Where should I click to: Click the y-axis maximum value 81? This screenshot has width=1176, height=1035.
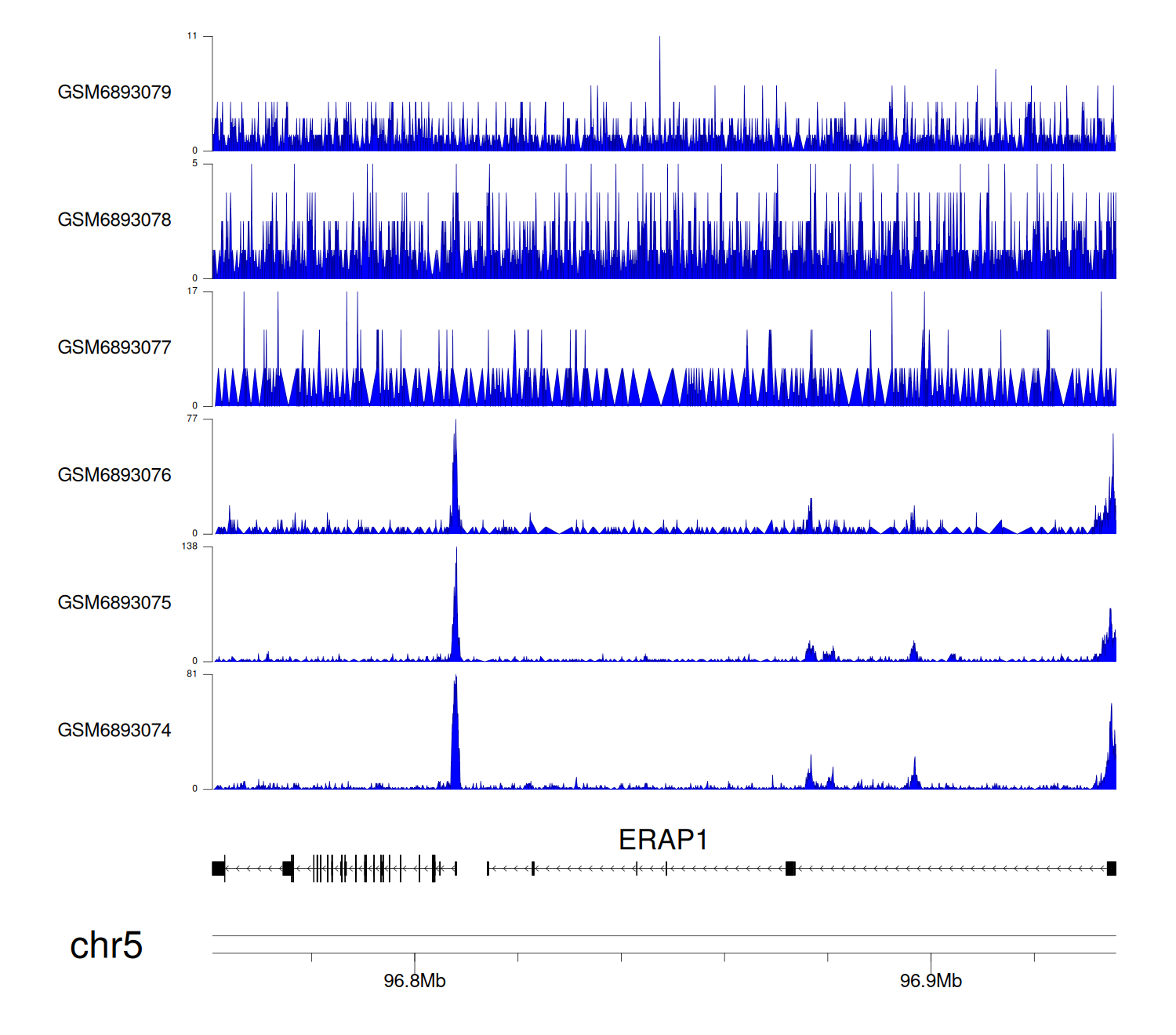click(192, 674)
